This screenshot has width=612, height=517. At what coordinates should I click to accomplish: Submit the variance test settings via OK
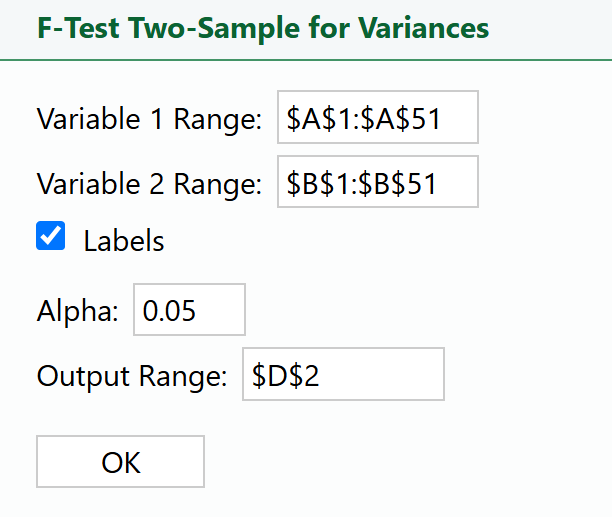click(120, 462)
